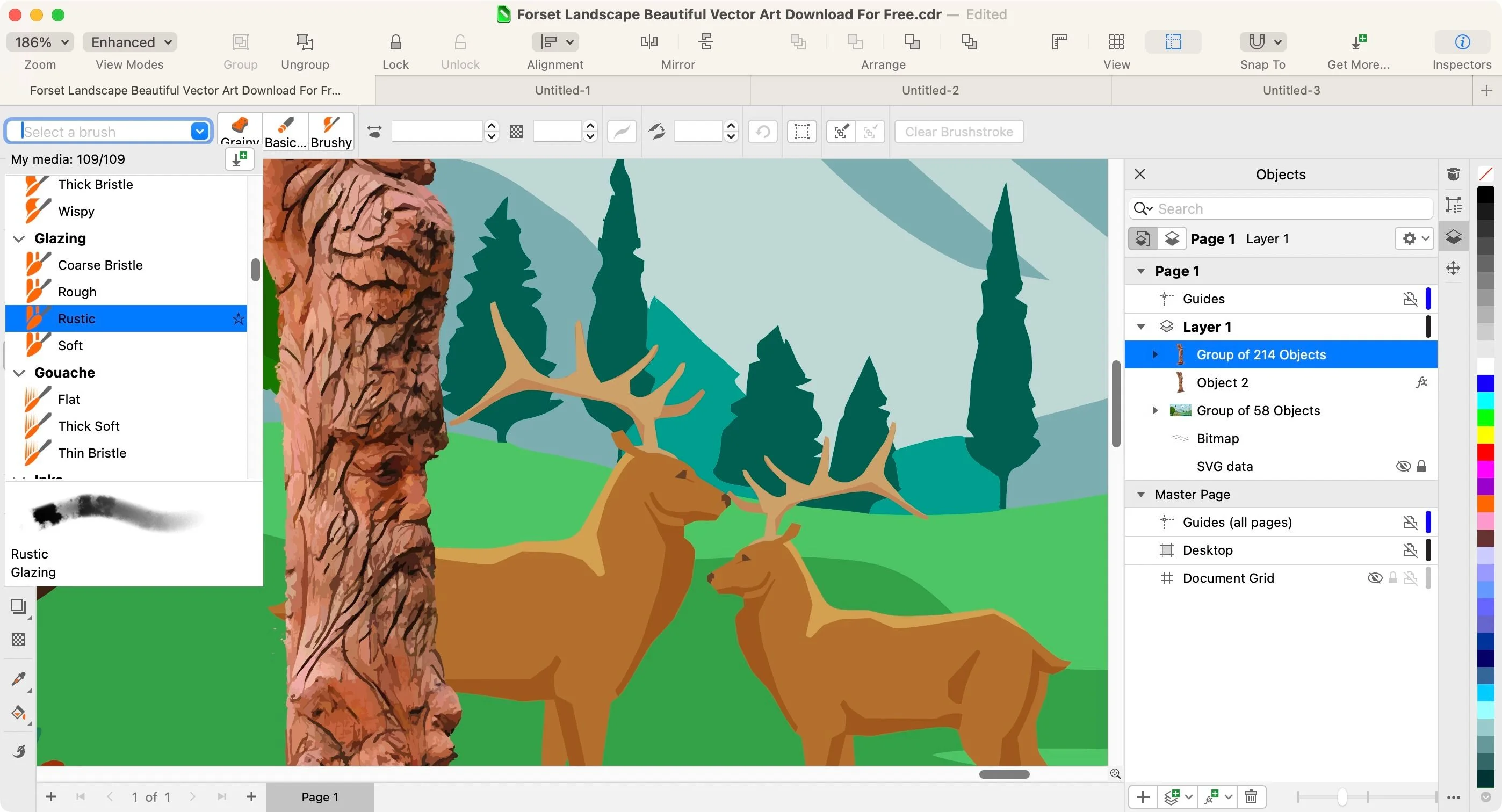The height and width of the screenshot is (812, 1502).
Task: Open the Layers inspector icon on the right edge
Action: pyautogui.click(x=1454, y=237)
